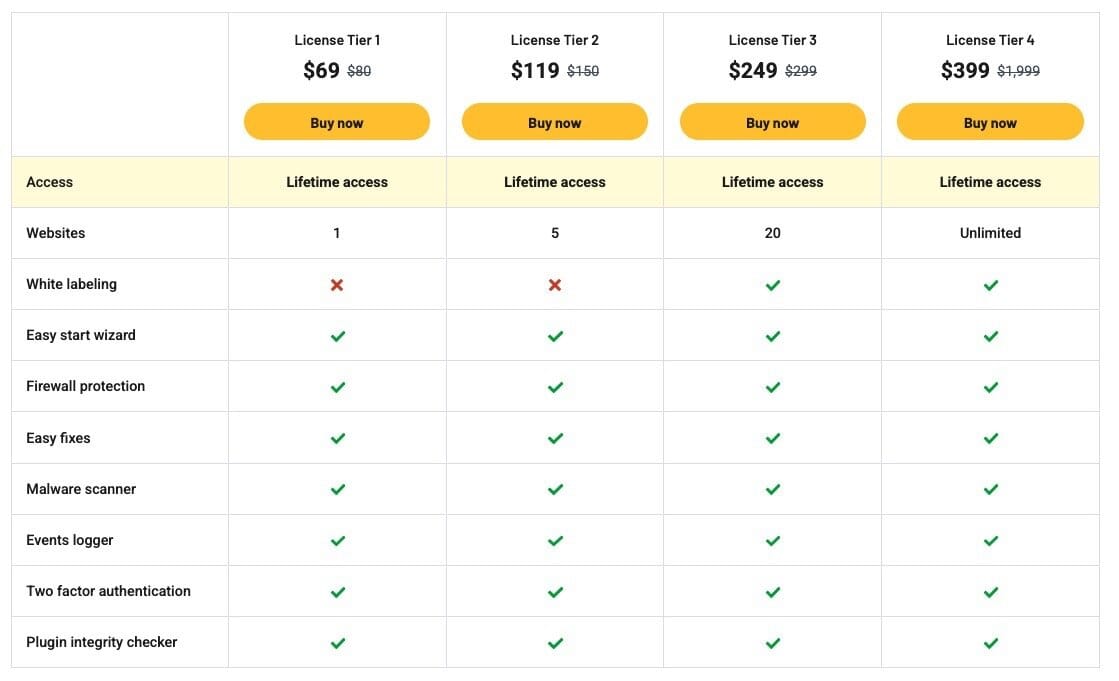Click Tier 2 firewall protection checkmark
1119x681 pixels.
(x=555, y=387)
